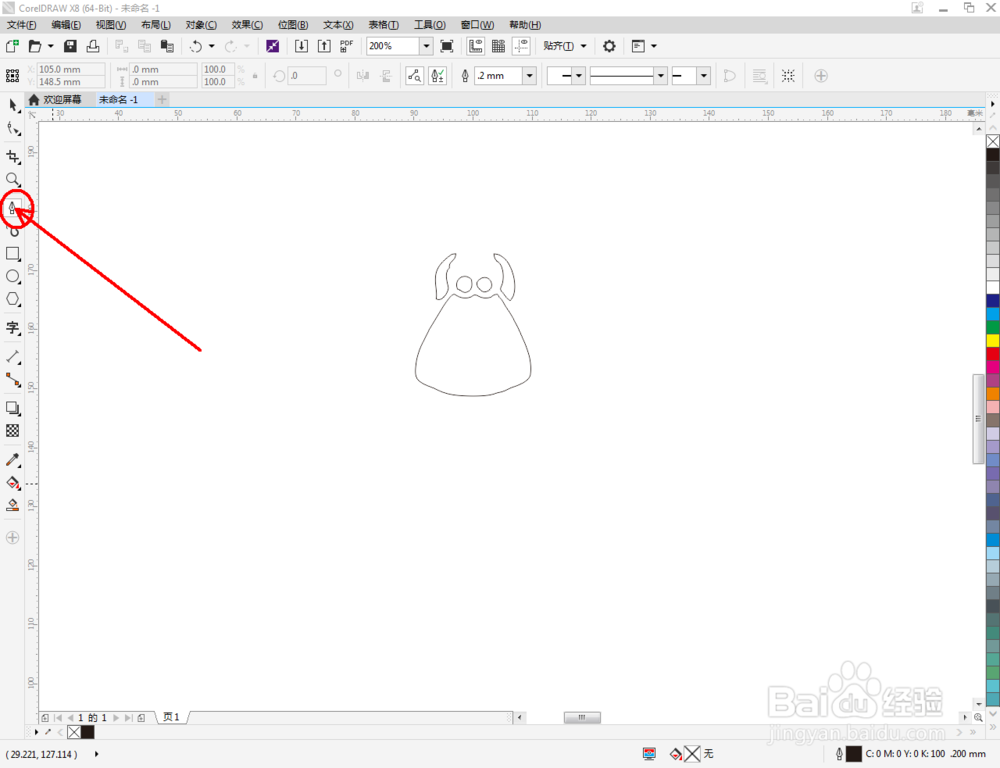The height and width of the screenshot is (768, 1000).
Task: Pick the red swatch in palette
Action: (x=993, y=354)
